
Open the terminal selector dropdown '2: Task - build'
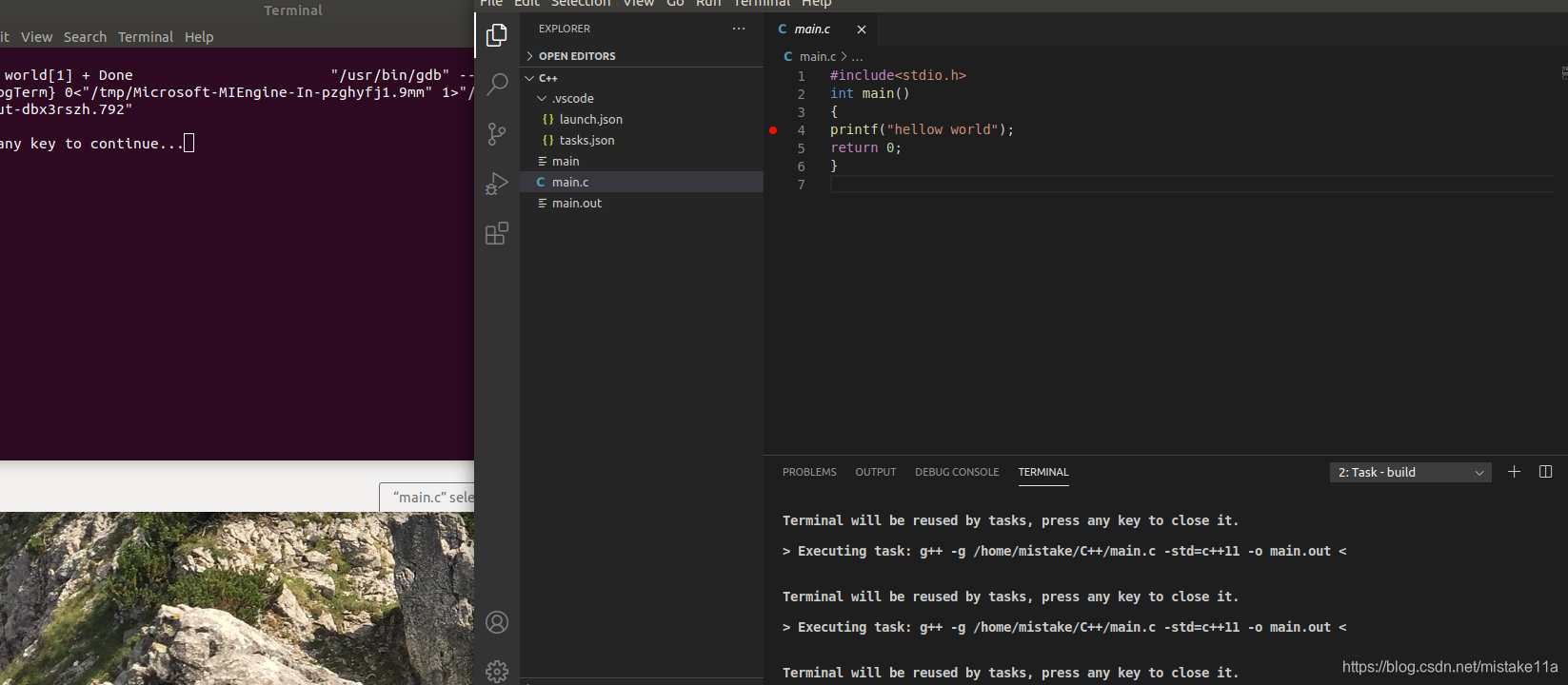(1410, 472)
